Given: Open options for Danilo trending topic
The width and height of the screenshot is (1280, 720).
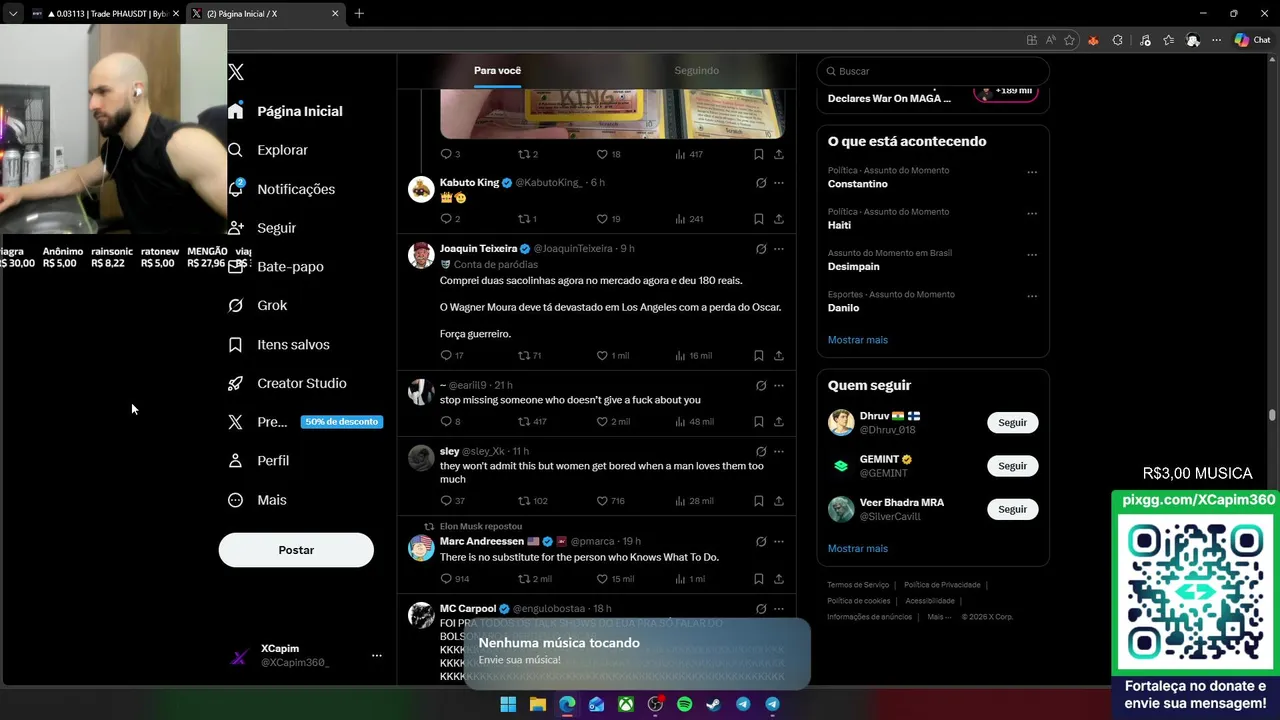Looking at the screenshot, I should point(1032,296).
